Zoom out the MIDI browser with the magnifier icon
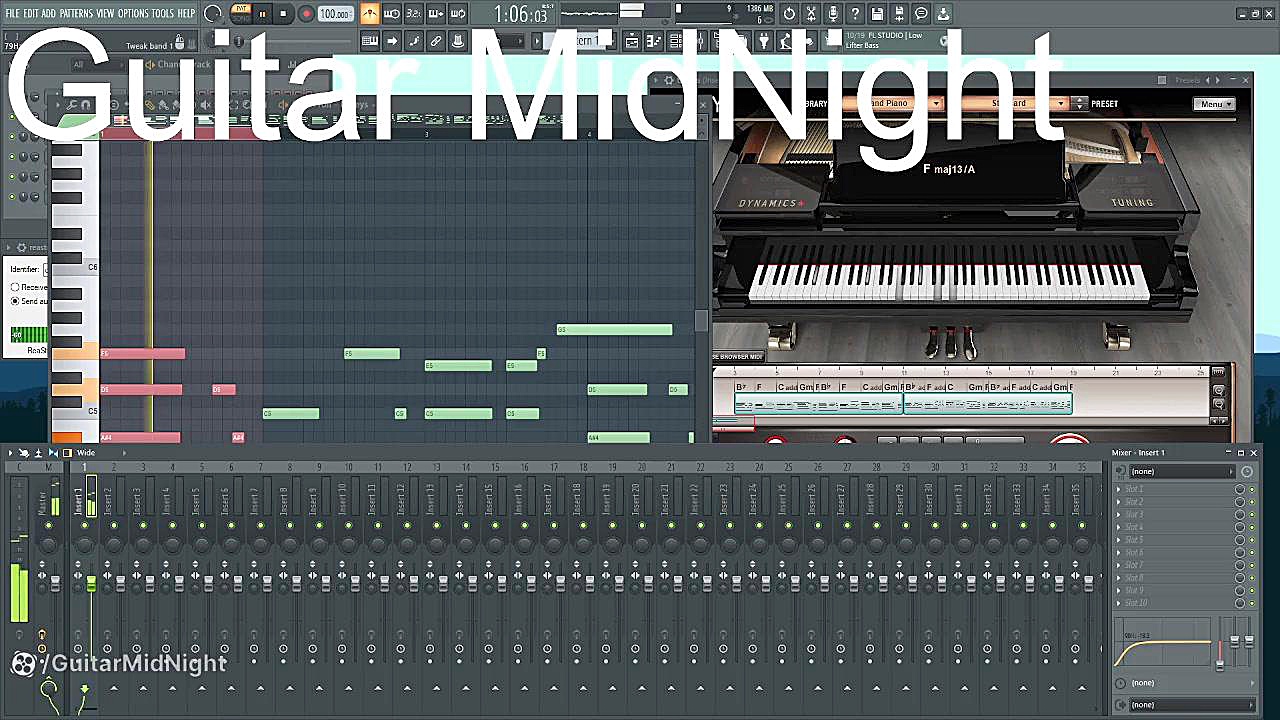1280x720 pixels. point(1218,405)
